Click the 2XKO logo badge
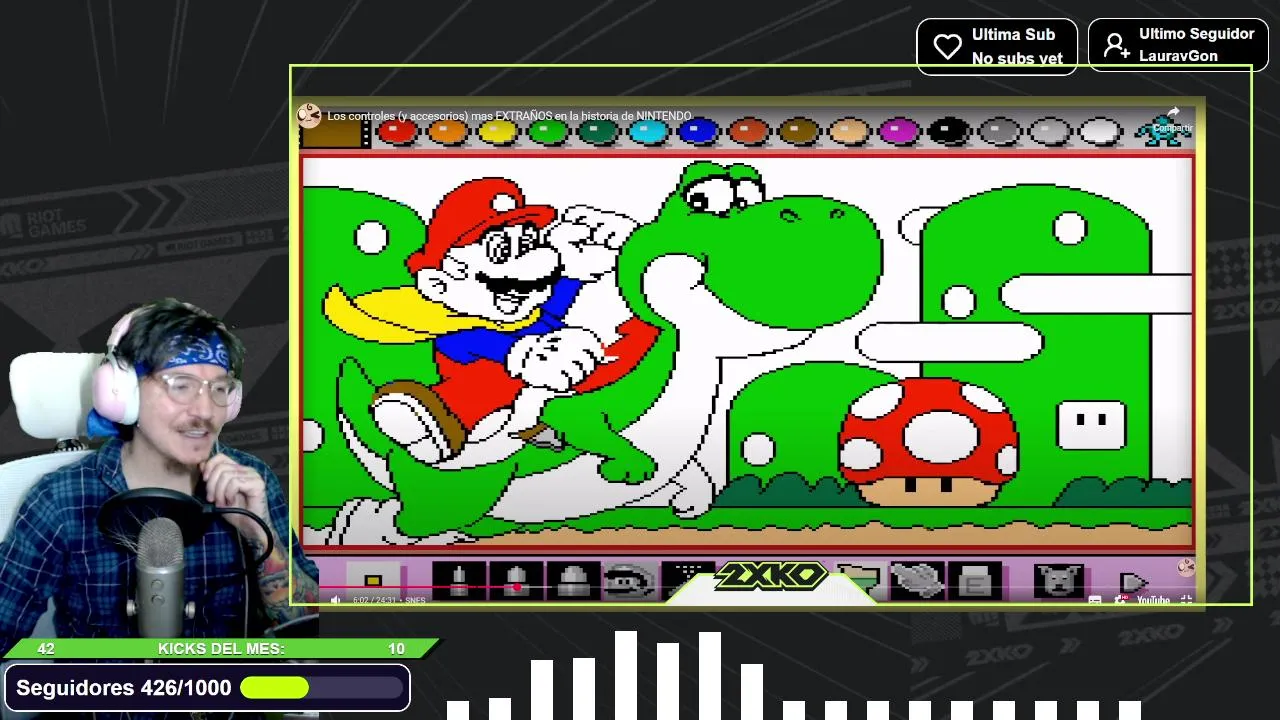 (x=771, y=577)
